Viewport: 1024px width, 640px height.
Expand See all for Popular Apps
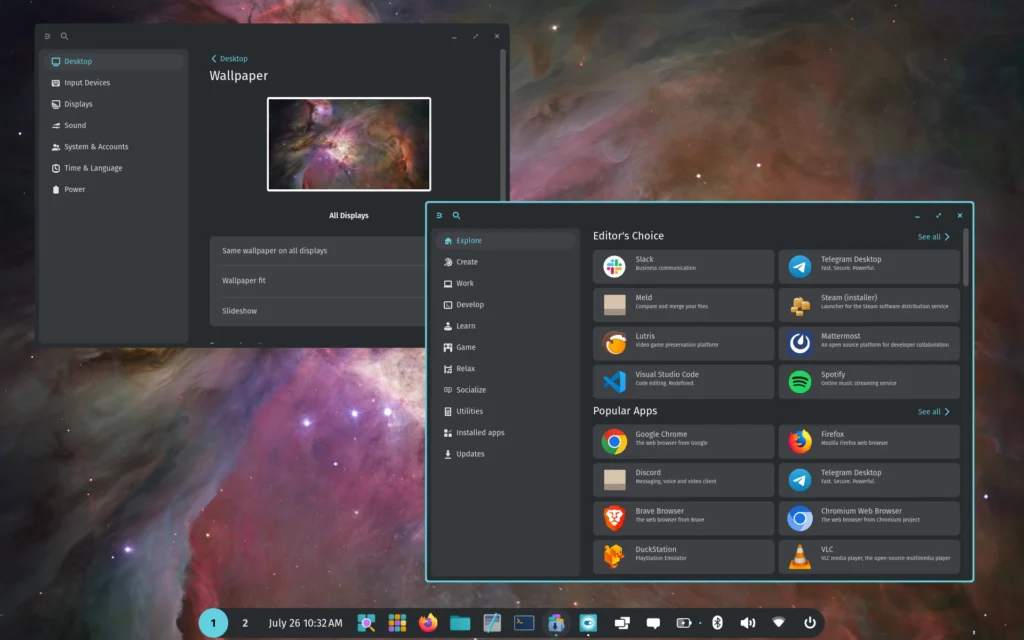click(933, 412)
